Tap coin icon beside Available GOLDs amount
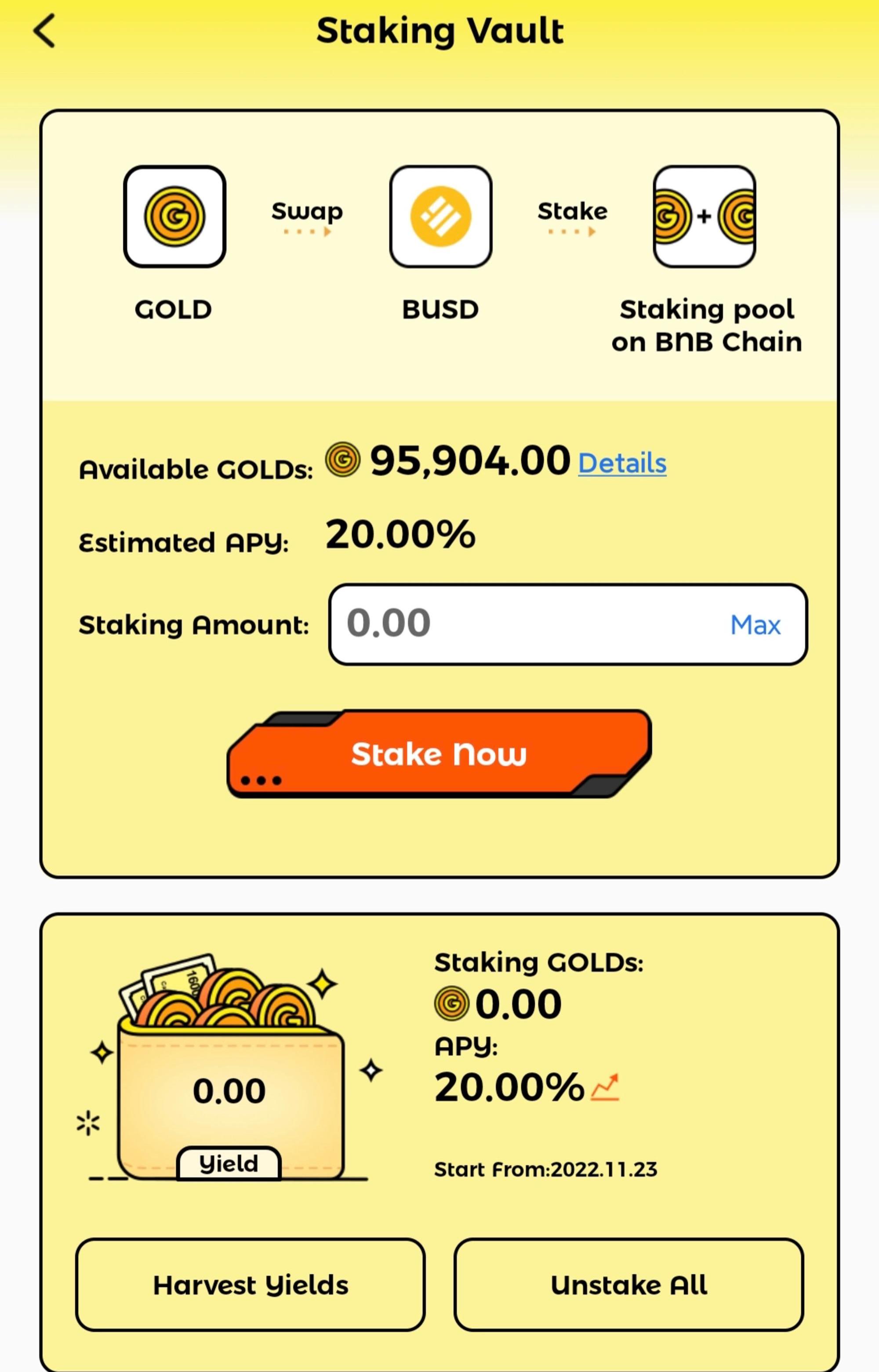 342,460
